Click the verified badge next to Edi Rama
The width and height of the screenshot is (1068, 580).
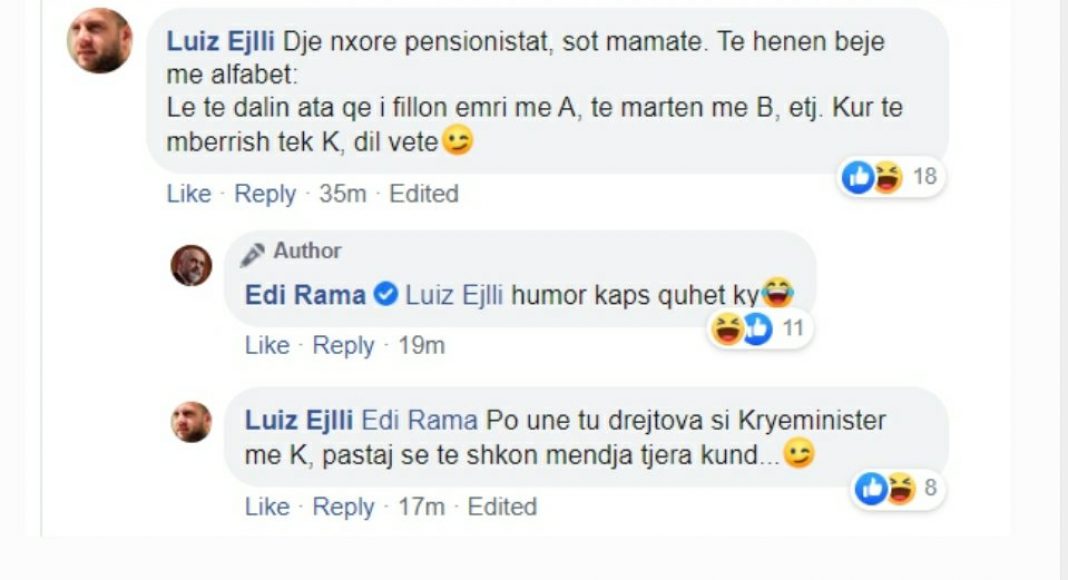pos(385,294)
